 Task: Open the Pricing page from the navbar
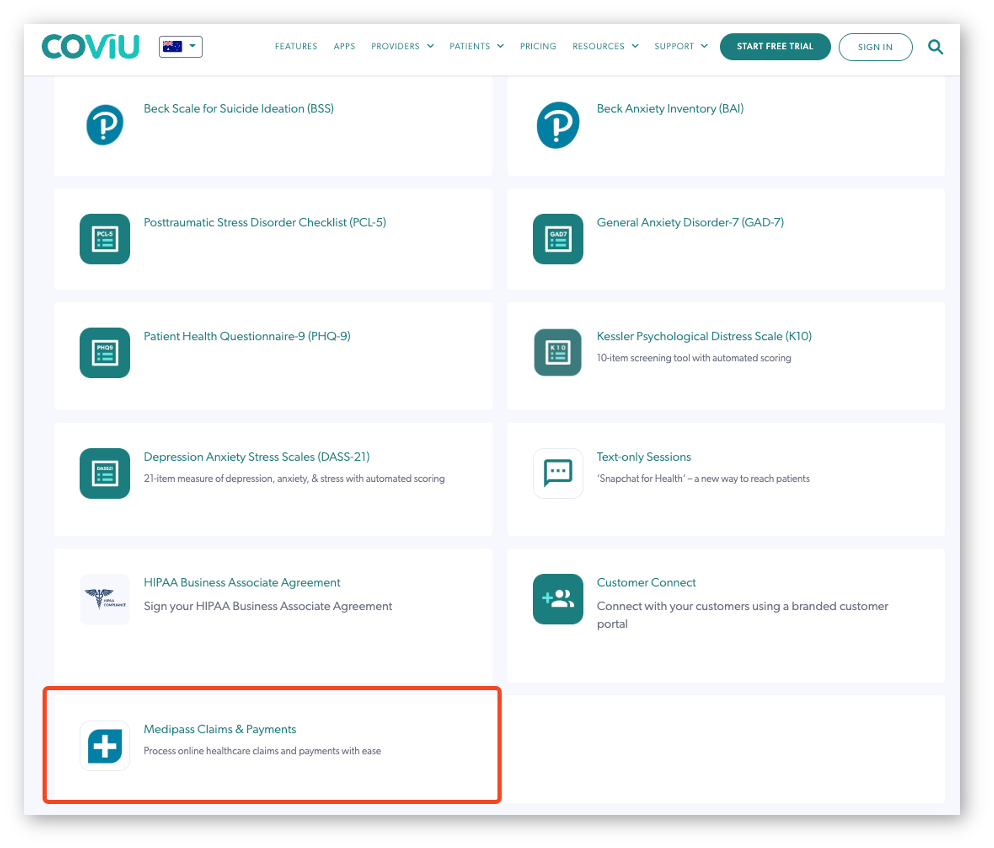(x=538, y=46)
